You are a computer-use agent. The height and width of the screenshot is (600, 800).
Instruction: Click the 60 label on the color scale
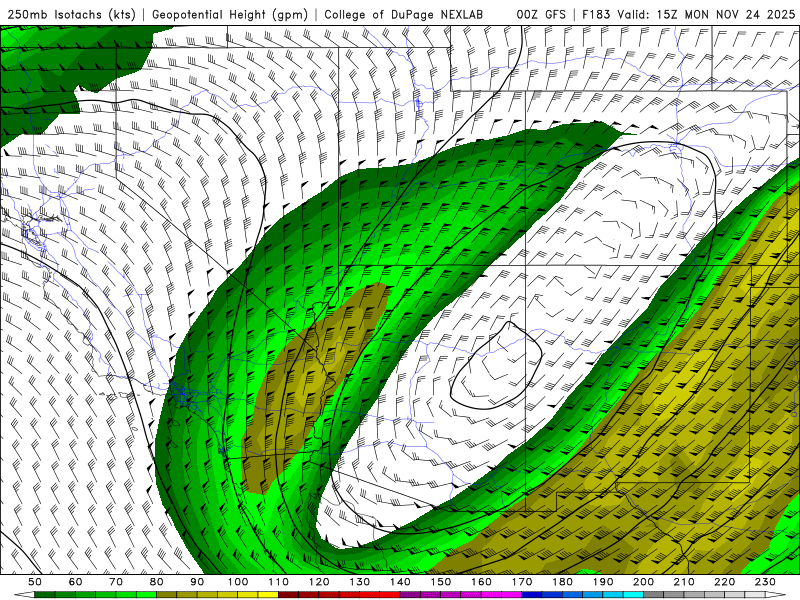(76, 582)
